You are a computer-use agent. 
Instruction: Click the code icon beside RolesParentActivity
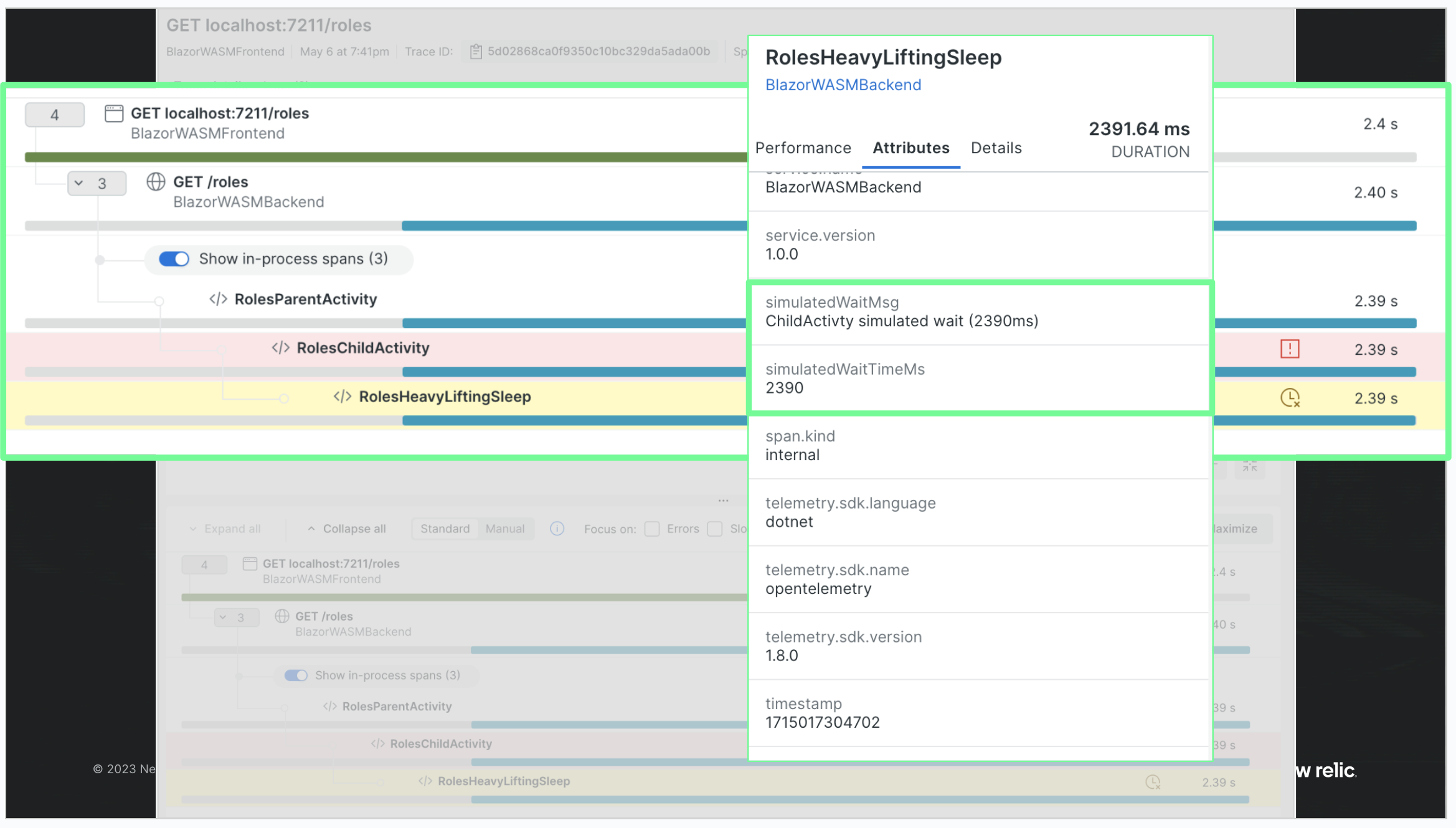(218, 299)
